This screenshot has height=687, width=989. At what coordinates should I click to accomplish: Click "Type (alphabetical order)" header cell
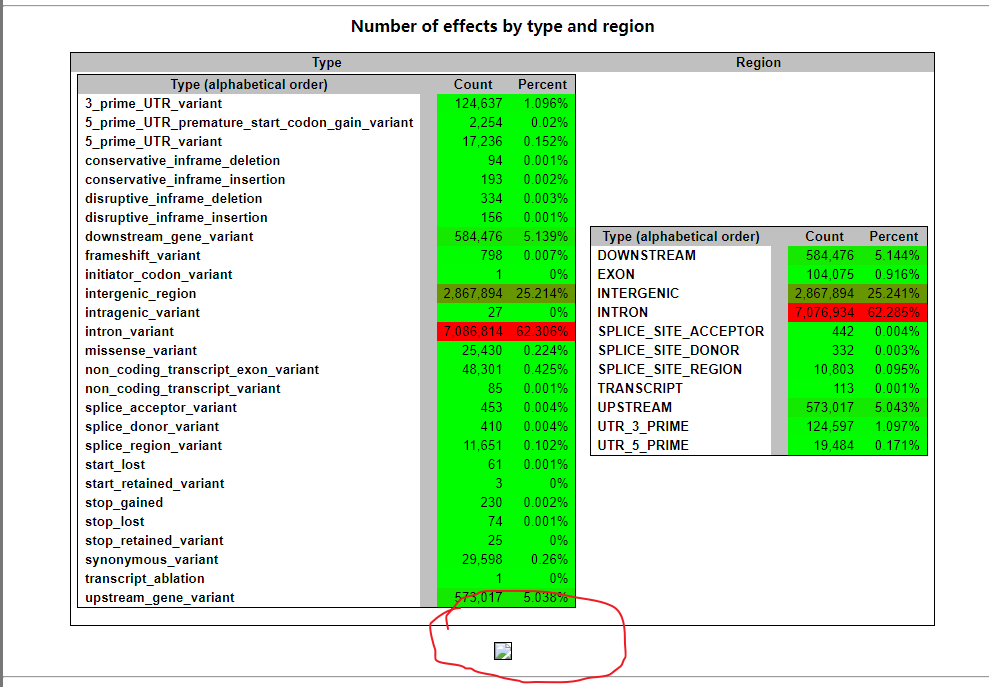coord(250,84)
